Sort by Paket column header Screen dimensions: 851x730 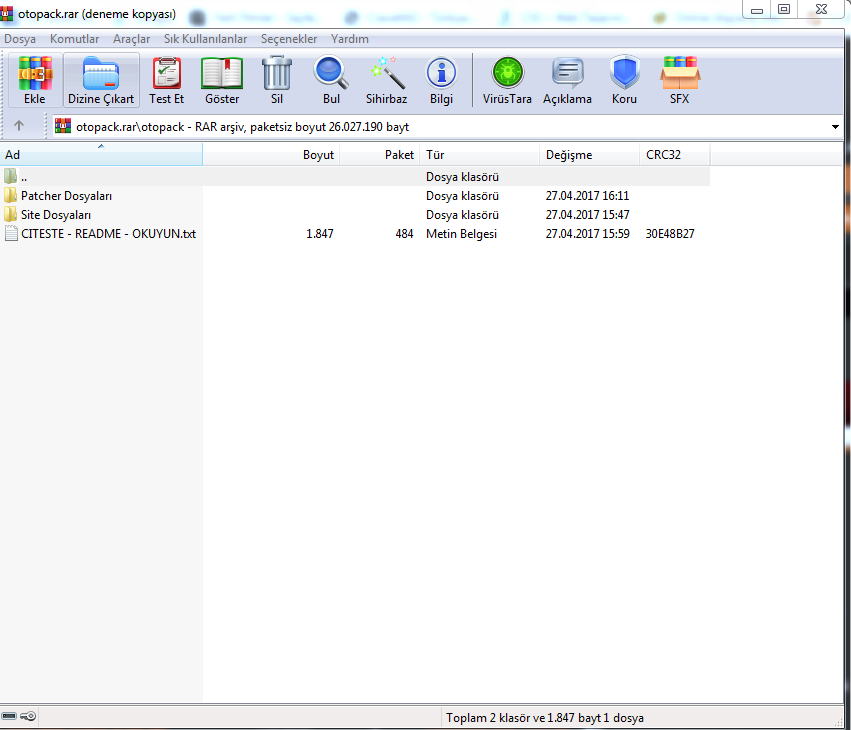(x=380, y=155)
